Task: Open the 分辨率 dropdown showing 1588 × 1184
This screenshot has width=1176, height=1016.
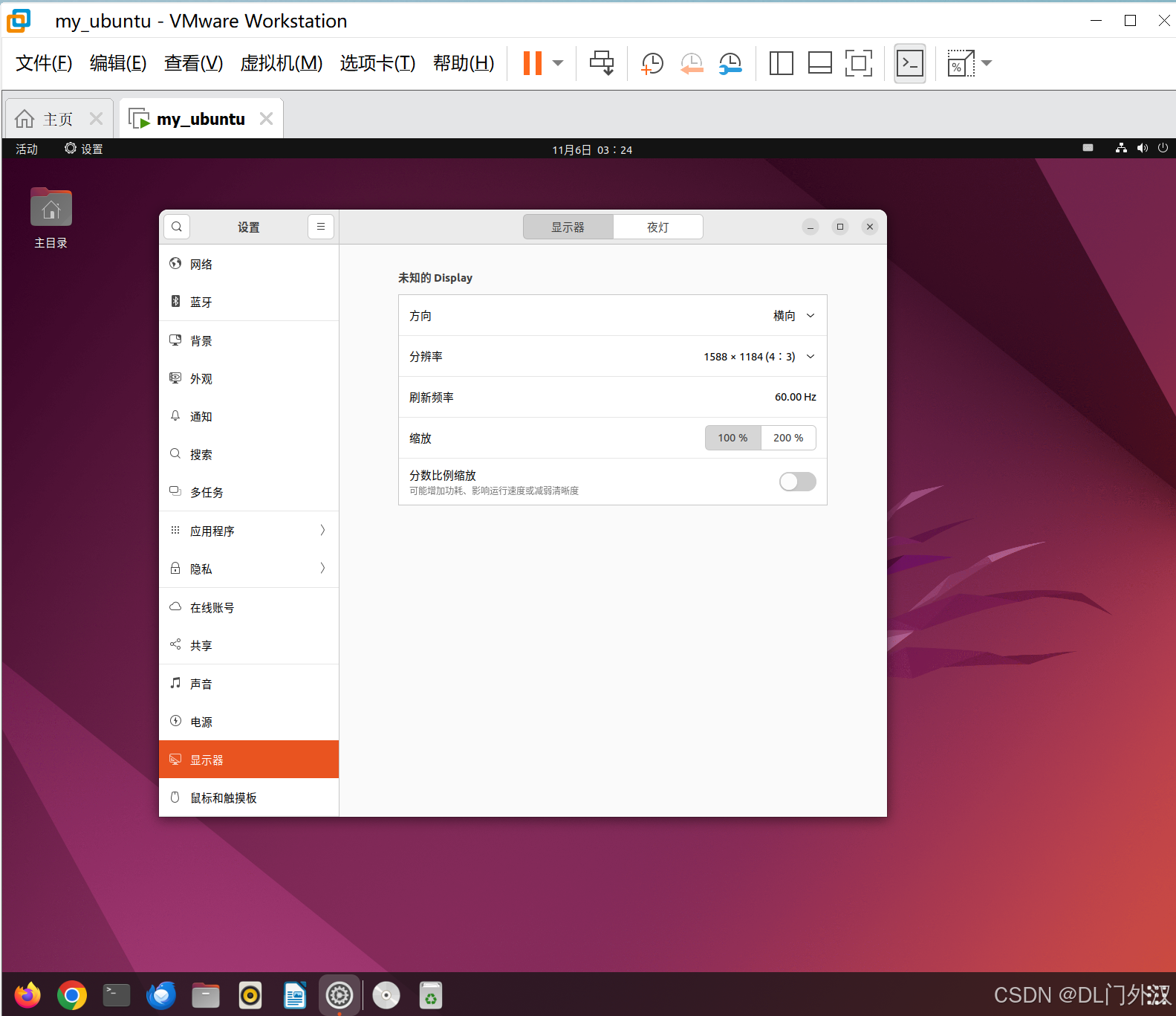Action: (613, 356)
